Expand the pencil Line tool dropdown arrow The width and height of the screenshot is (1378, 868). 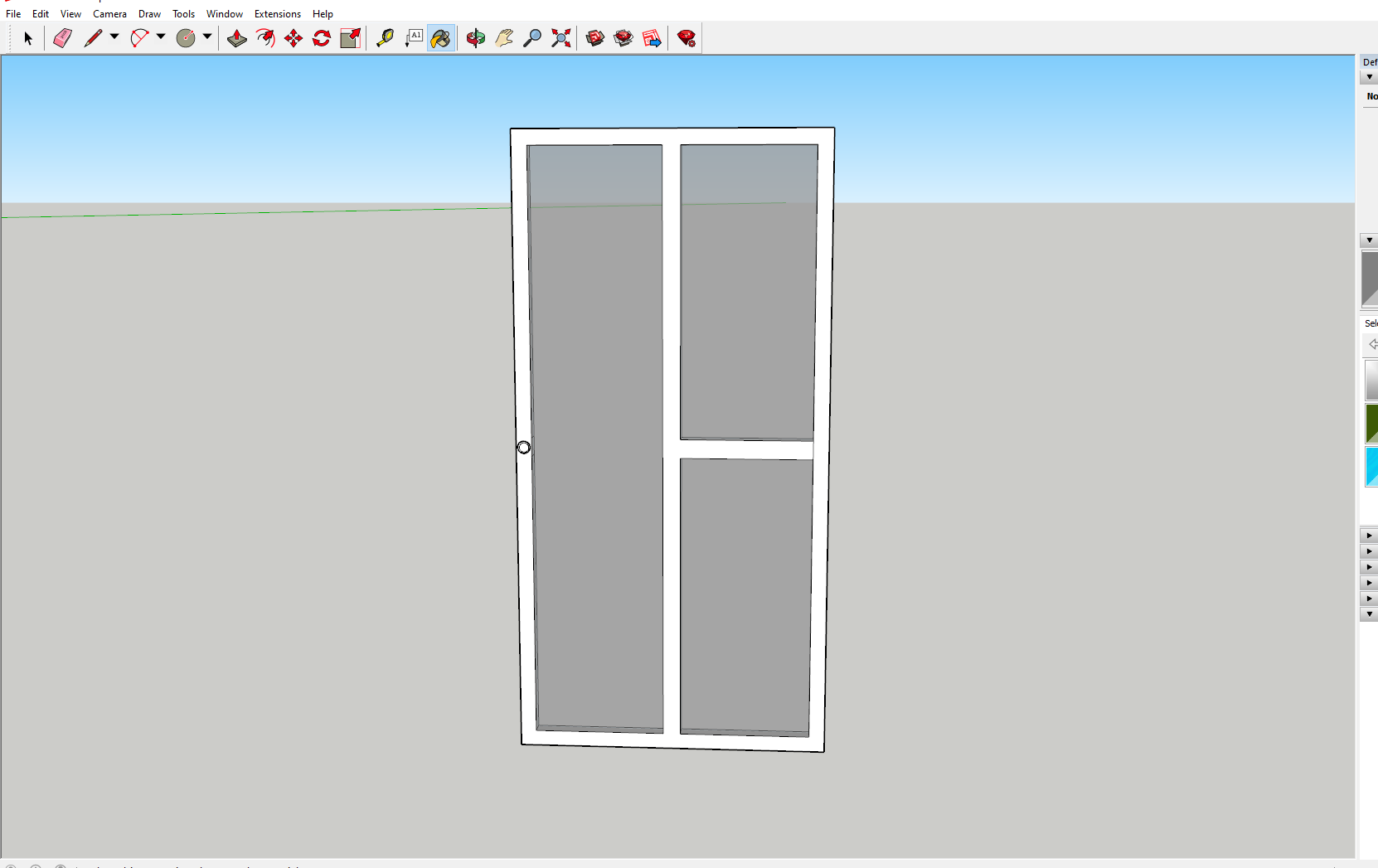(114, 36)
